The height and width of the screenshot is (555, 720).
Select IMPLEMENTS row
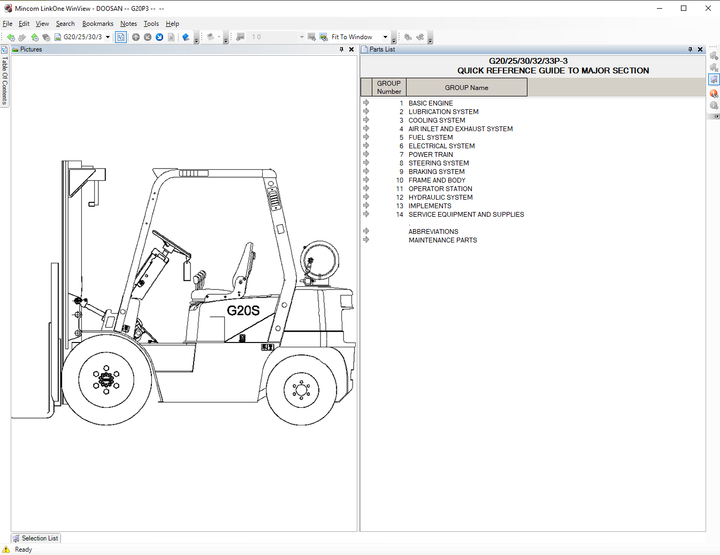[x=430, y=206]
